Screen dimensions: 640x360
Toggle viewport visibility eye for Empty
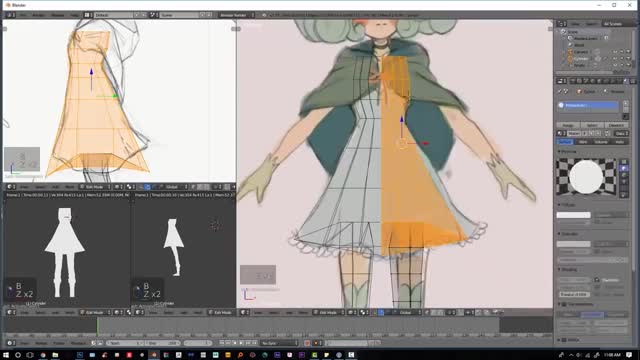tap(615, 65)
